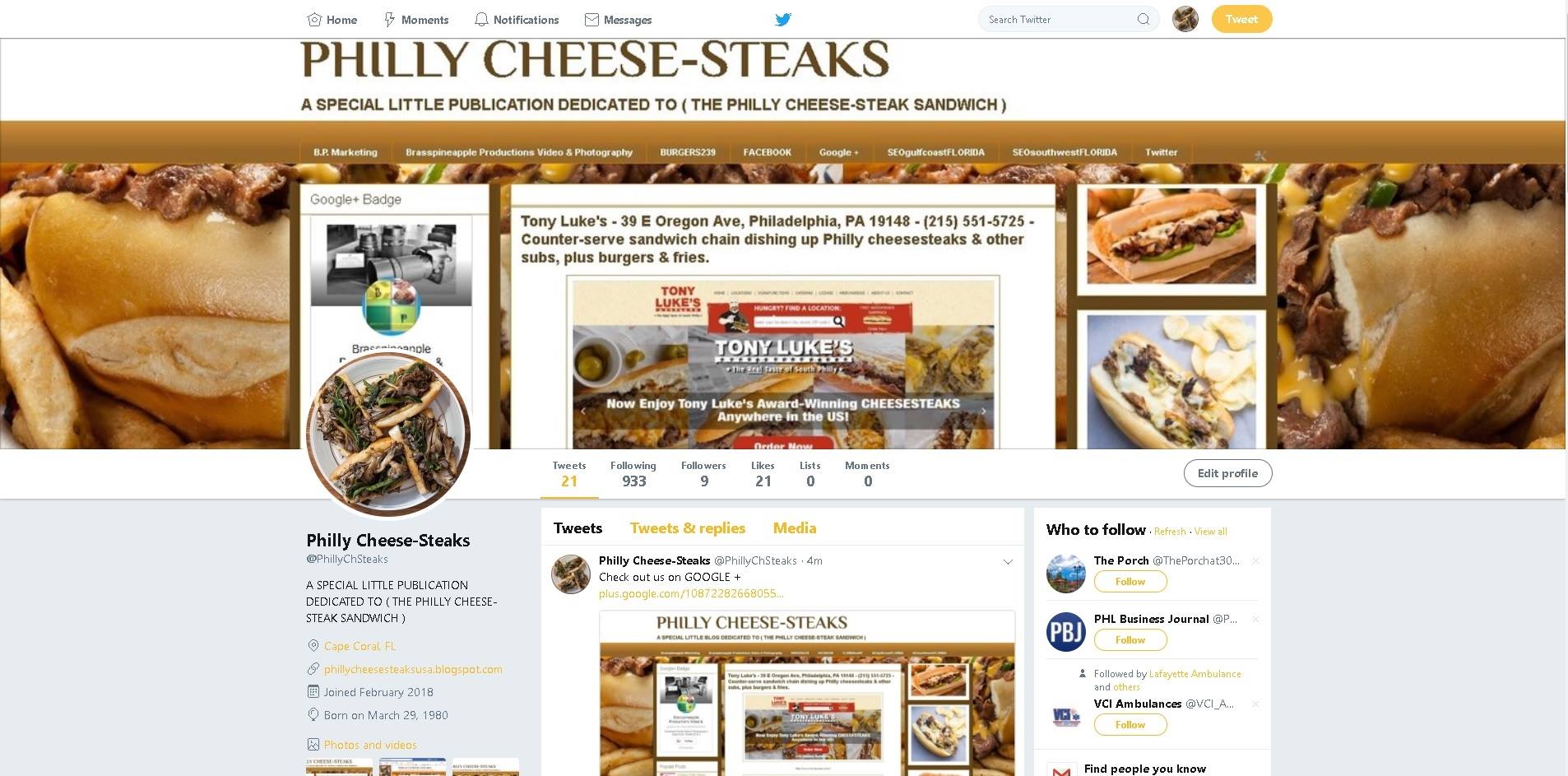Open Messages with the envelope icon
This screenshot has height=776, width=1568.
click(618, 20)
